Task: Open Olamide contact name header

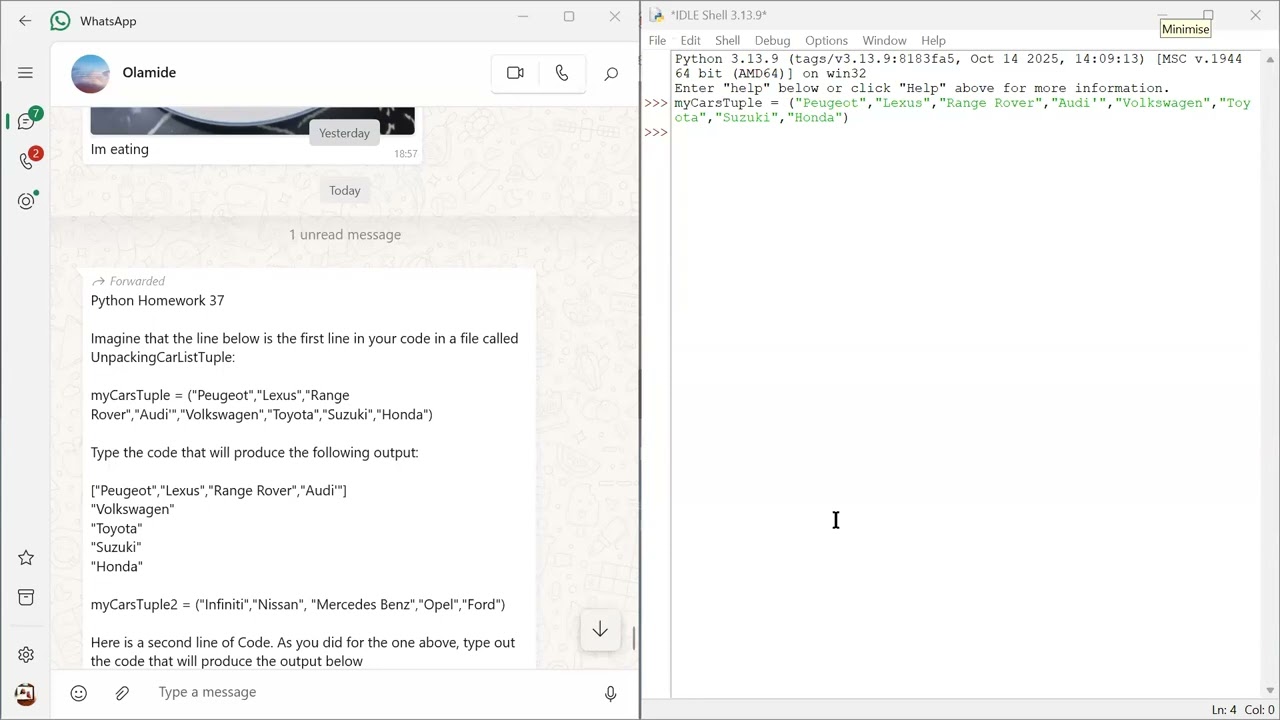Action: (x=149, y=72)
